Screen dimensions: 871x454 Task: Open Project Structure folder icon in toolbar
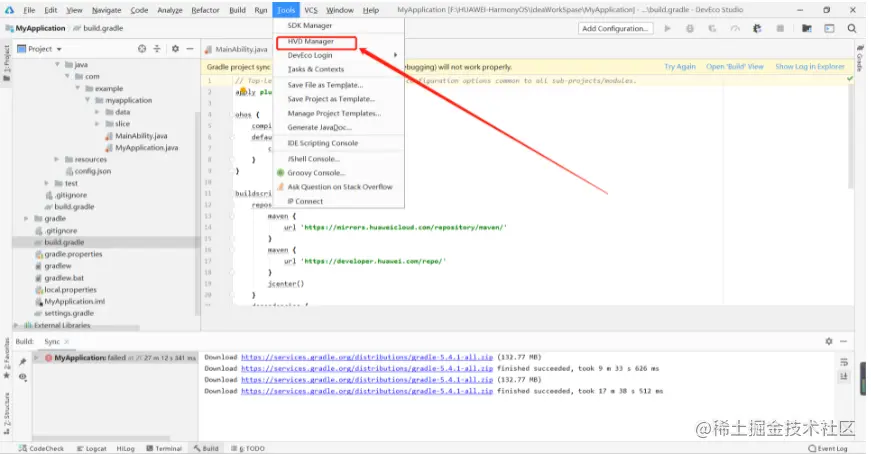click(x=807, y=28)
